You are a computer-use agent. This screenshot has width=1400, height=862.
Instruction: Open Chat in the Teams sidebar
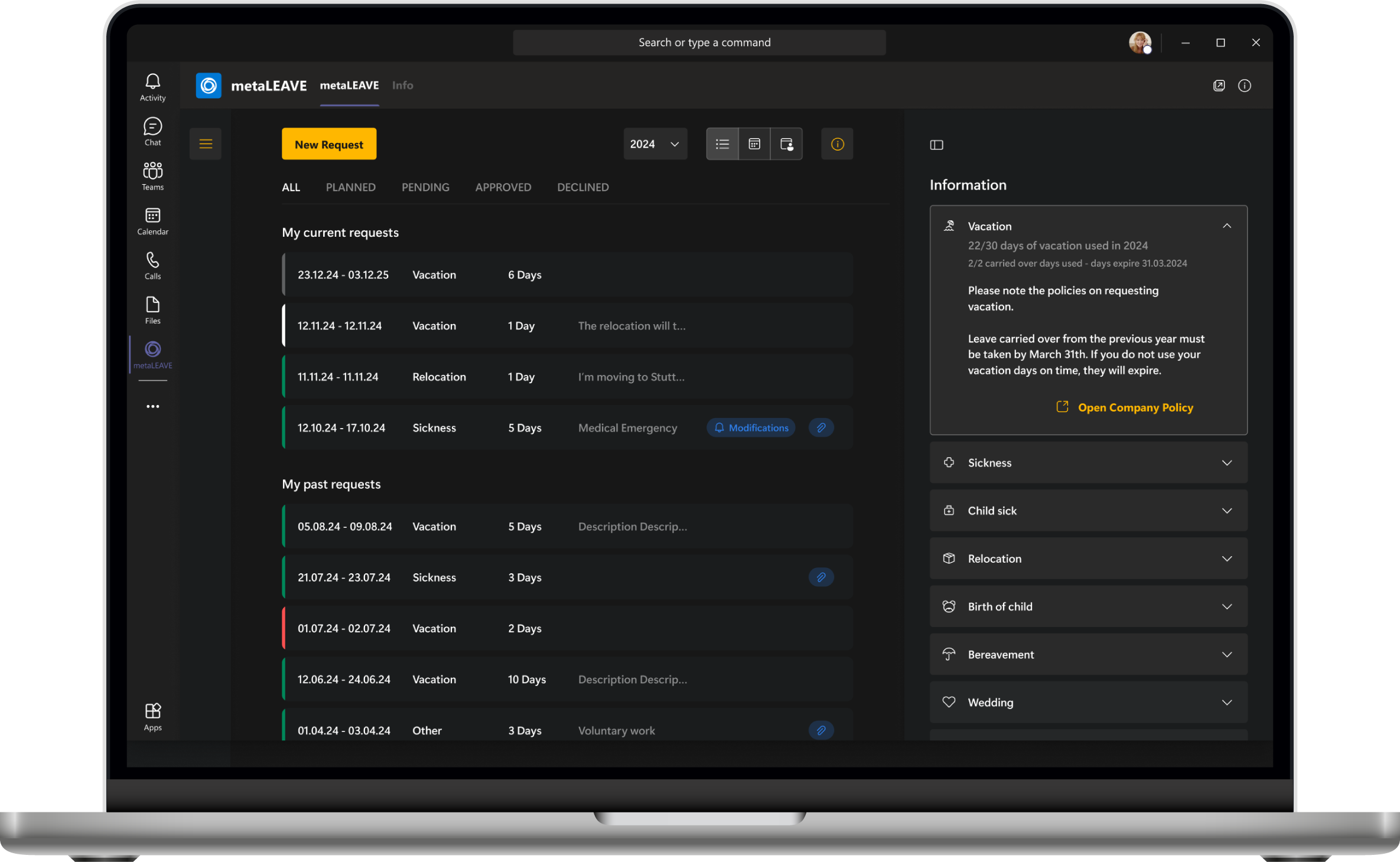click(x=152, y=132)
